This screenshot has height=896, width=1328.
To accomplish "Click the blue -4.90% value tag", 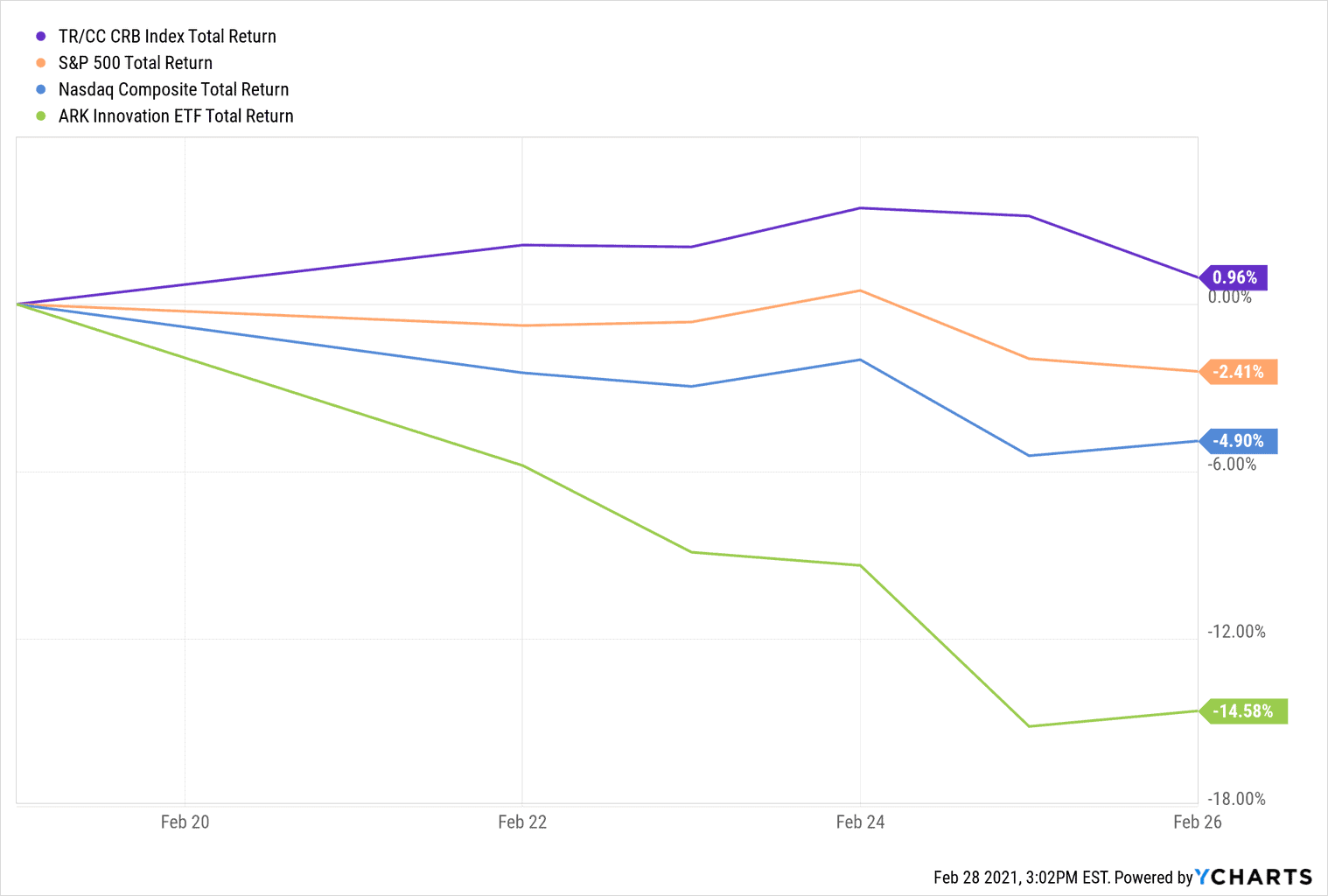I will click(x=1239, y=441).
